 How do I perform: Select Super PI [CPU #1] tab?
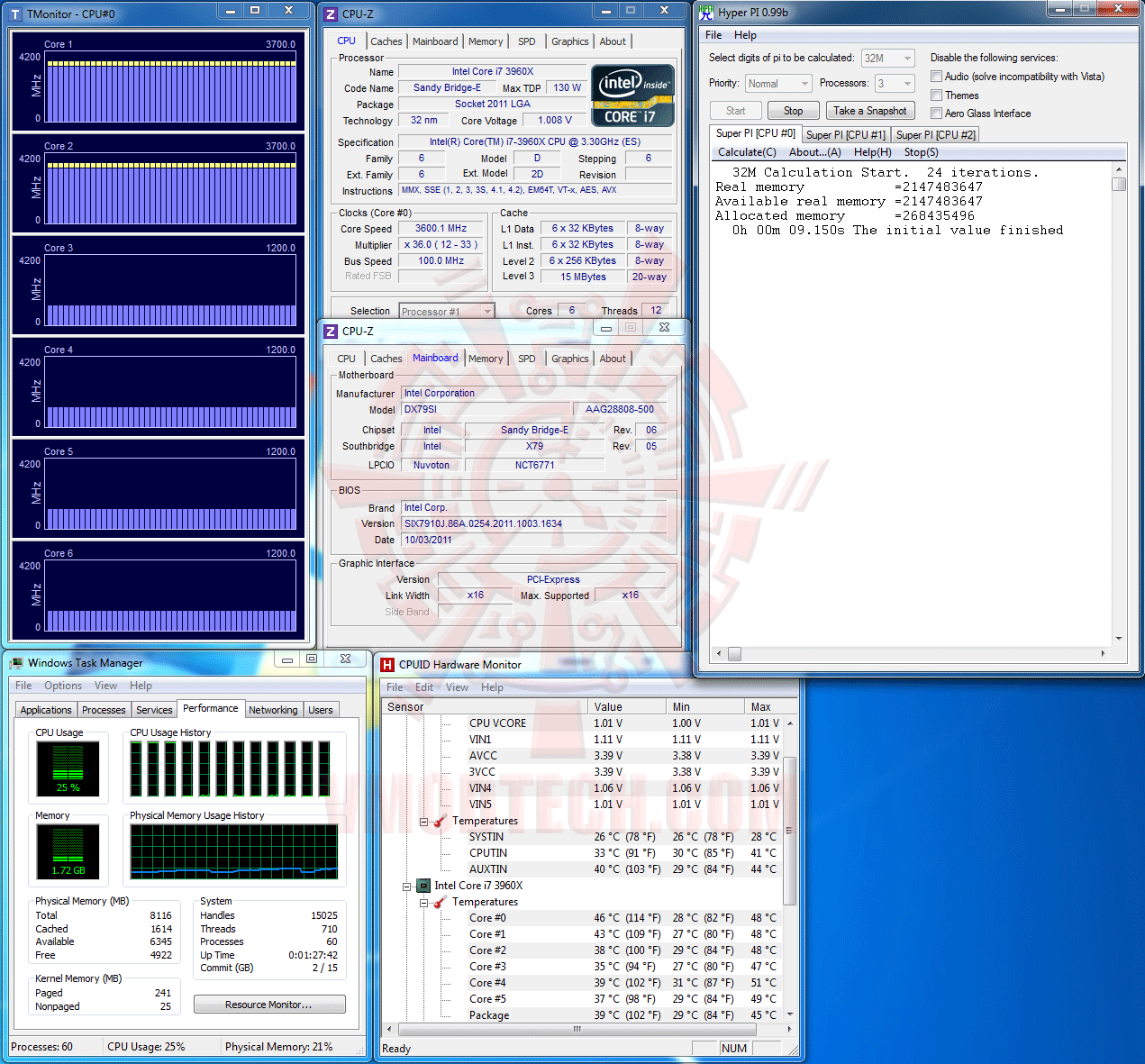[846, 135]
